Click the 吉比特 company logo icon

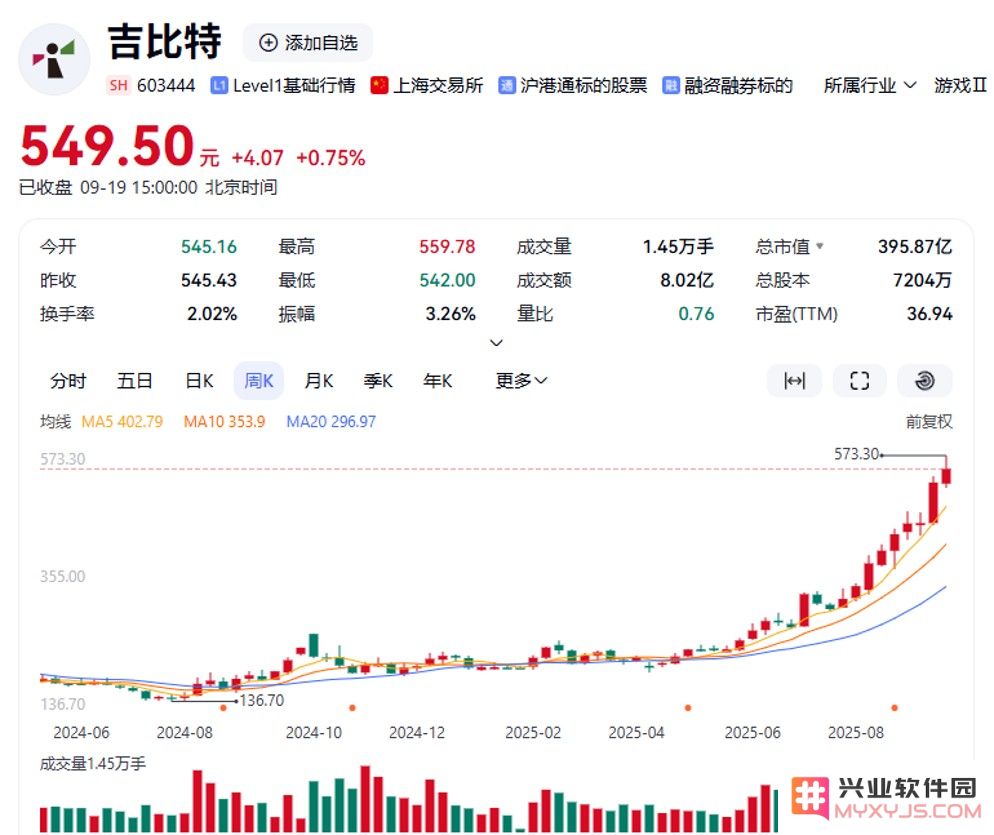[55, 59]
